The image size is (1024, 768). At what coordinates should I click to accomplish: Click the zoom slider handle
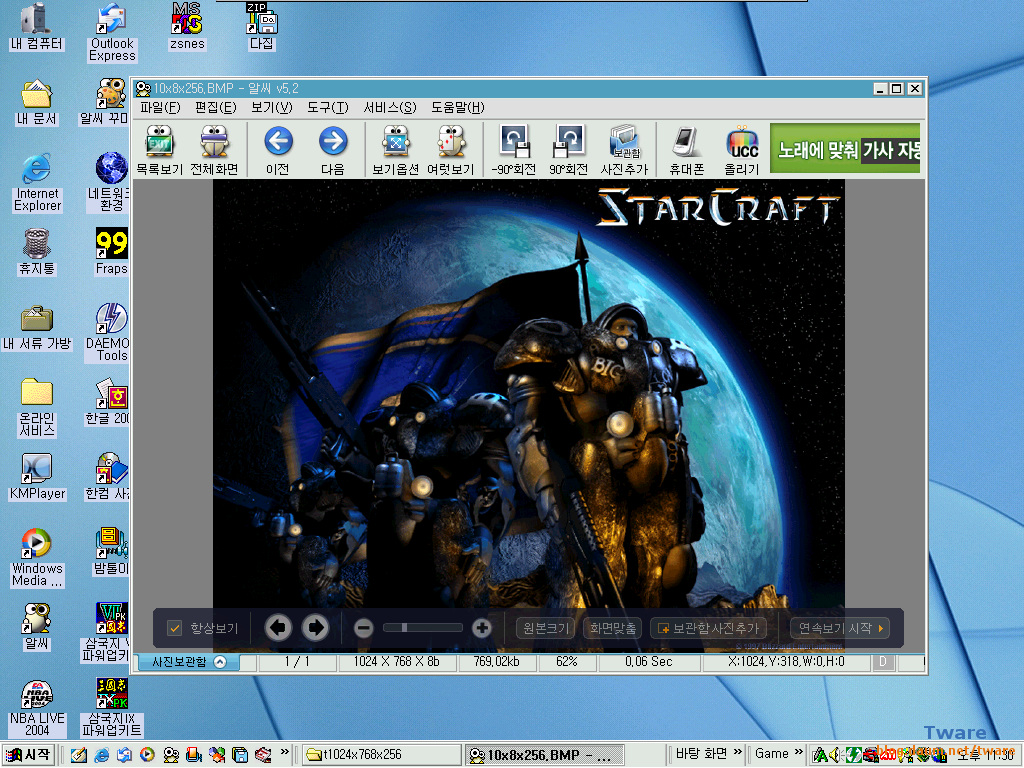point(405,628)
